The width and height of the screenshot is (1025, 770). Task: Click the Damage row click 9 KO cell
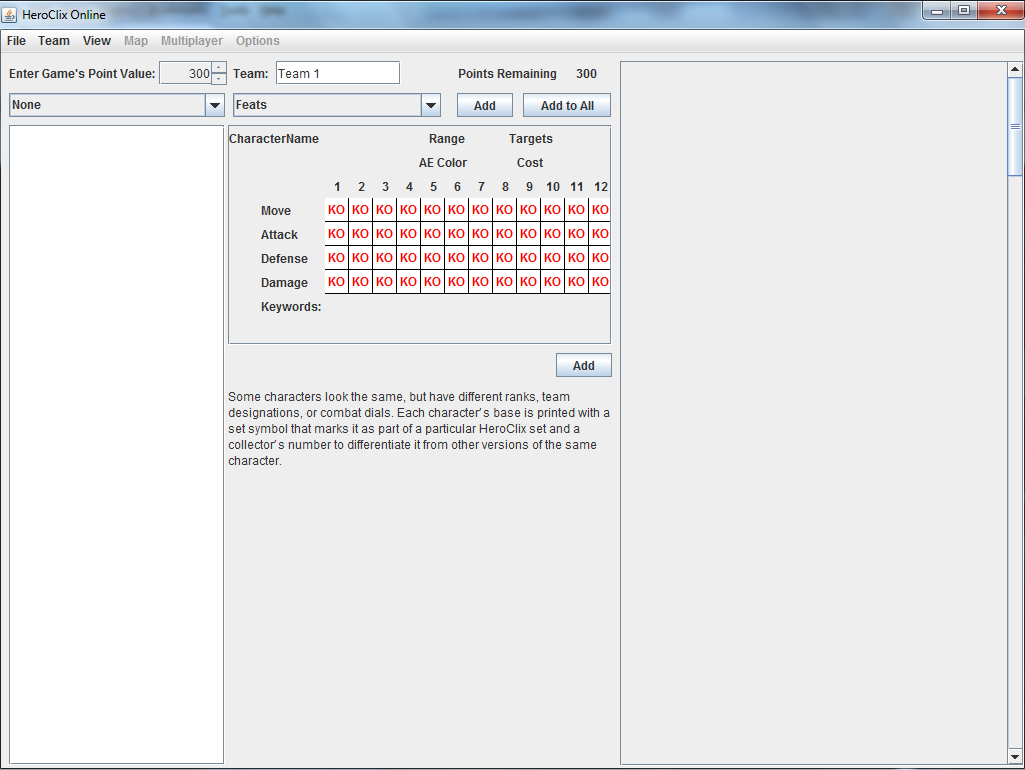(528, 282)
